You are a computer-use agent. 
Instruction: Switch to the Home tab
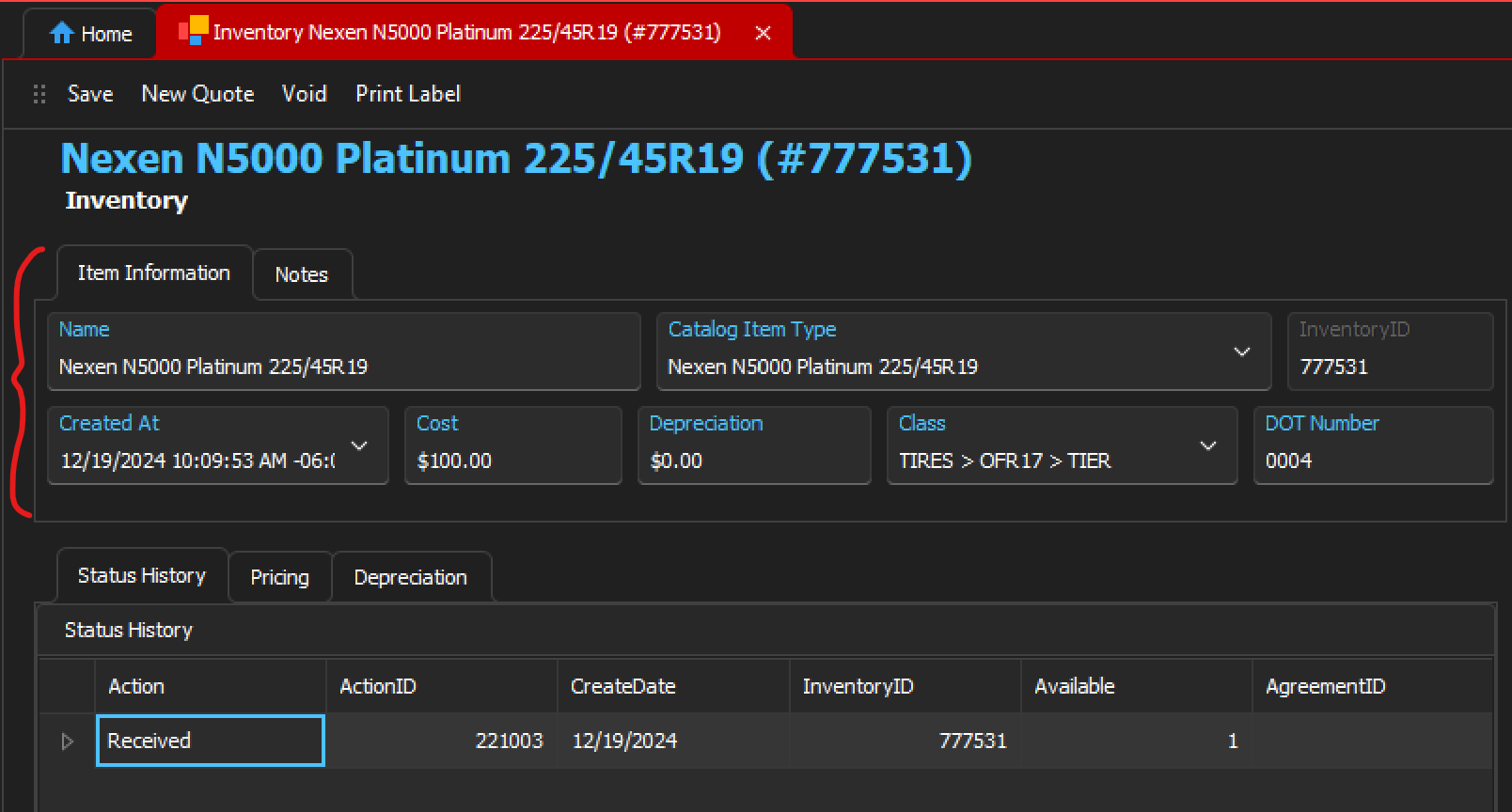(x=90, y=34)
